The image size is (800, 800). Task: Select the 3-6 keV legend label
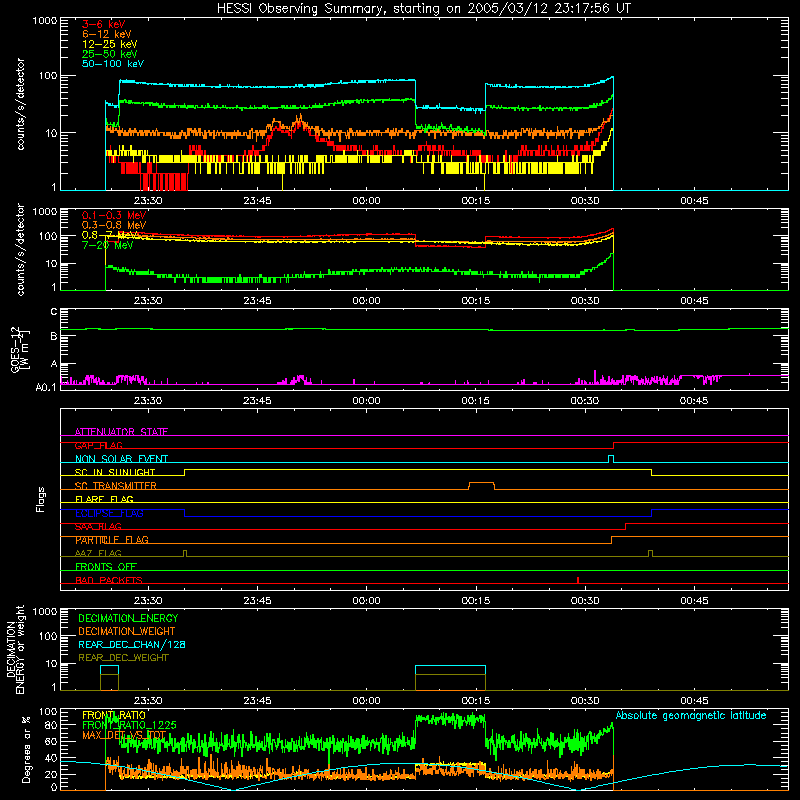pyautogui.click(x=103, y=24)
